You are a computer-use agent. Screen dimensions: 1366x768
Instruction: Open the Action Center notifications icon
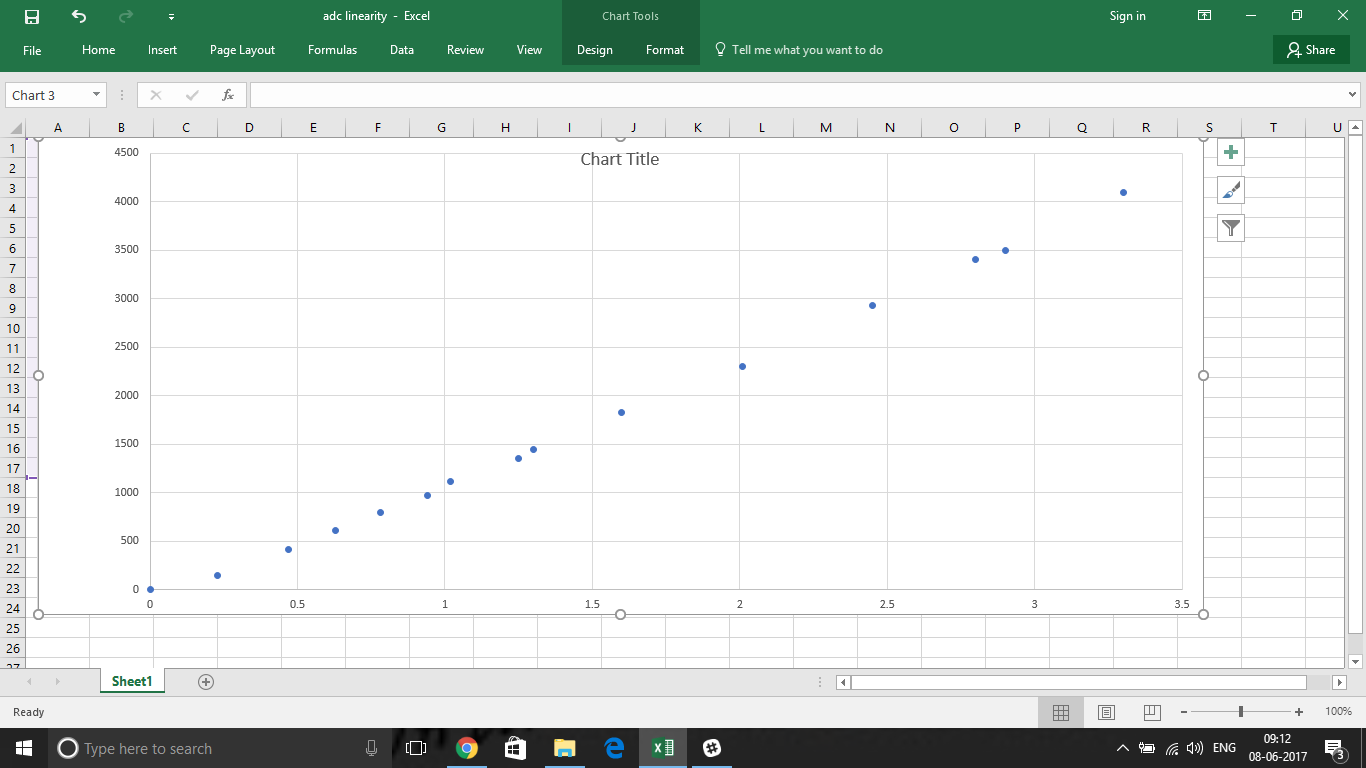point(1334,748)
